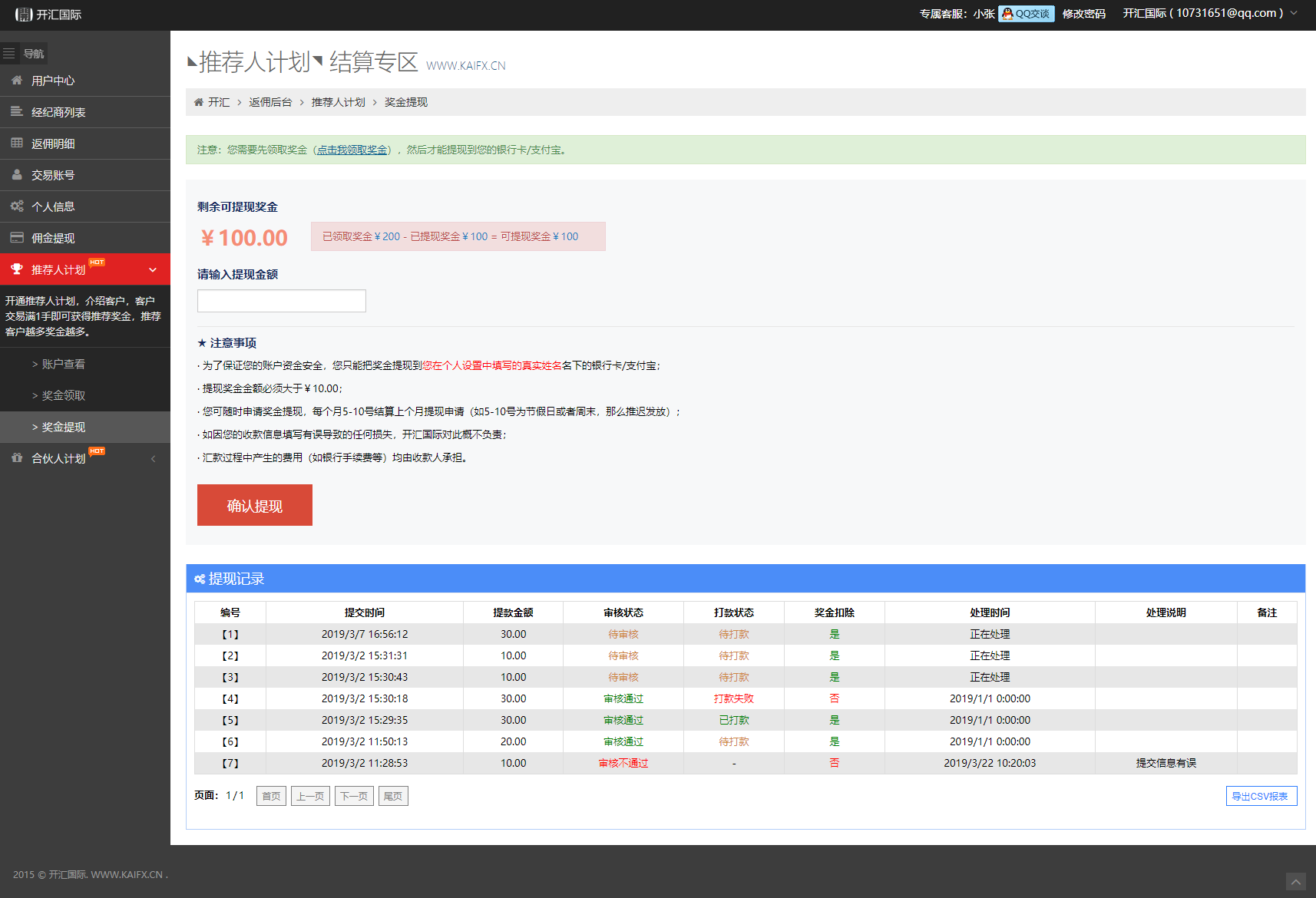
Task: Click date 2019/3/22 10:20:03 cell
Action: click(990, 763)
